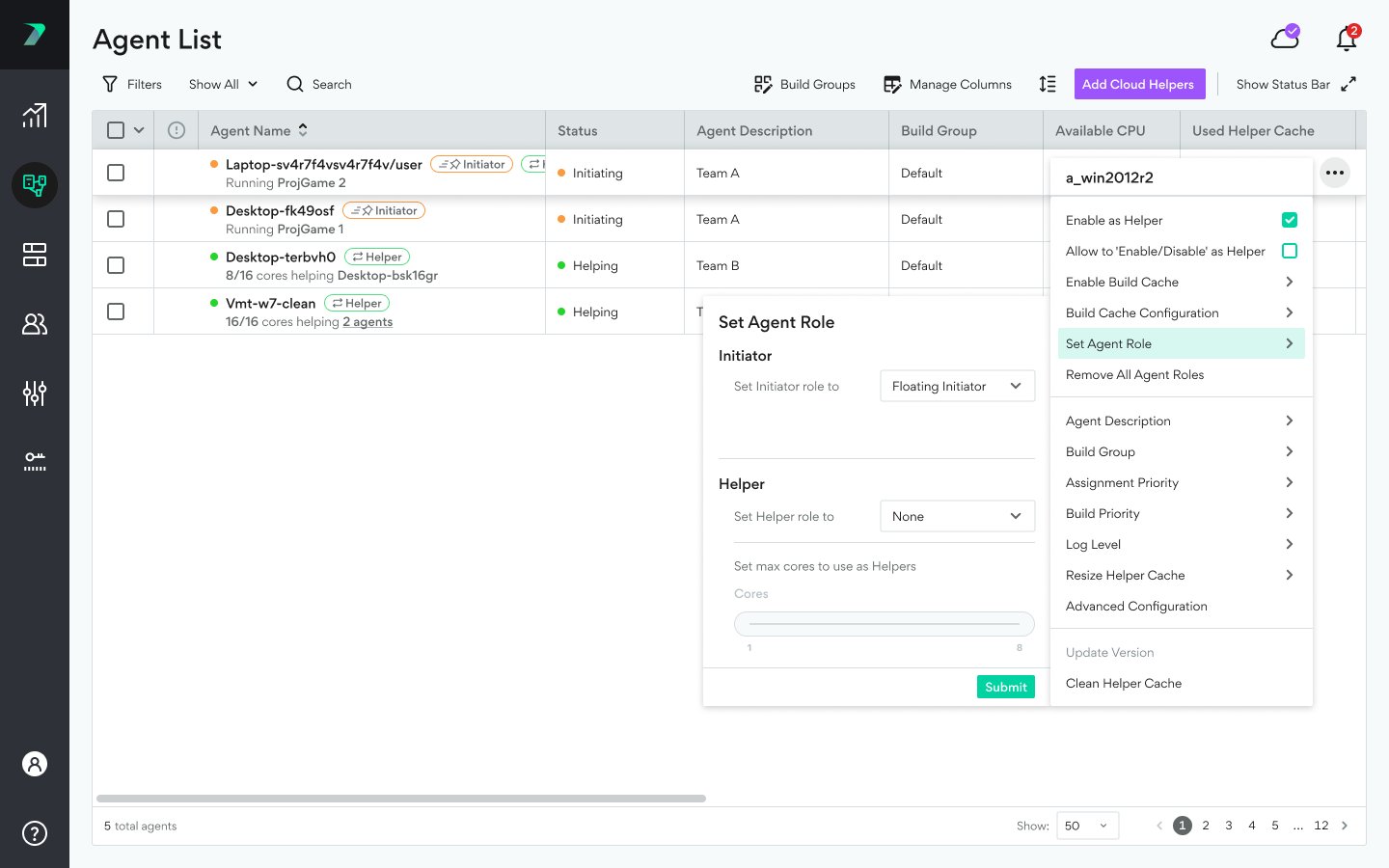Viewport: 1389px width, 868px height.
Task: Open the user profile sidebar icon
Action: (35, 764)
